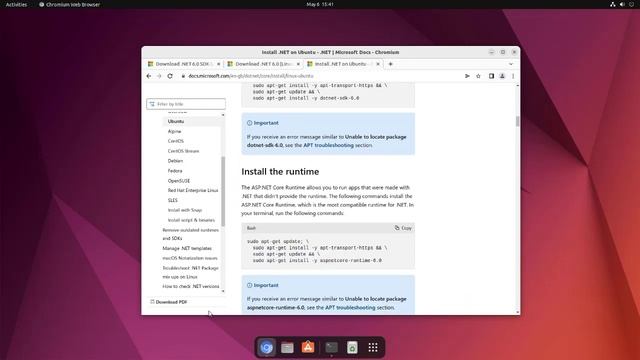This screenshot has width=640, height=360.
Task: Close the Install .NET on Ubuntu tab
Action: (378, 64)
